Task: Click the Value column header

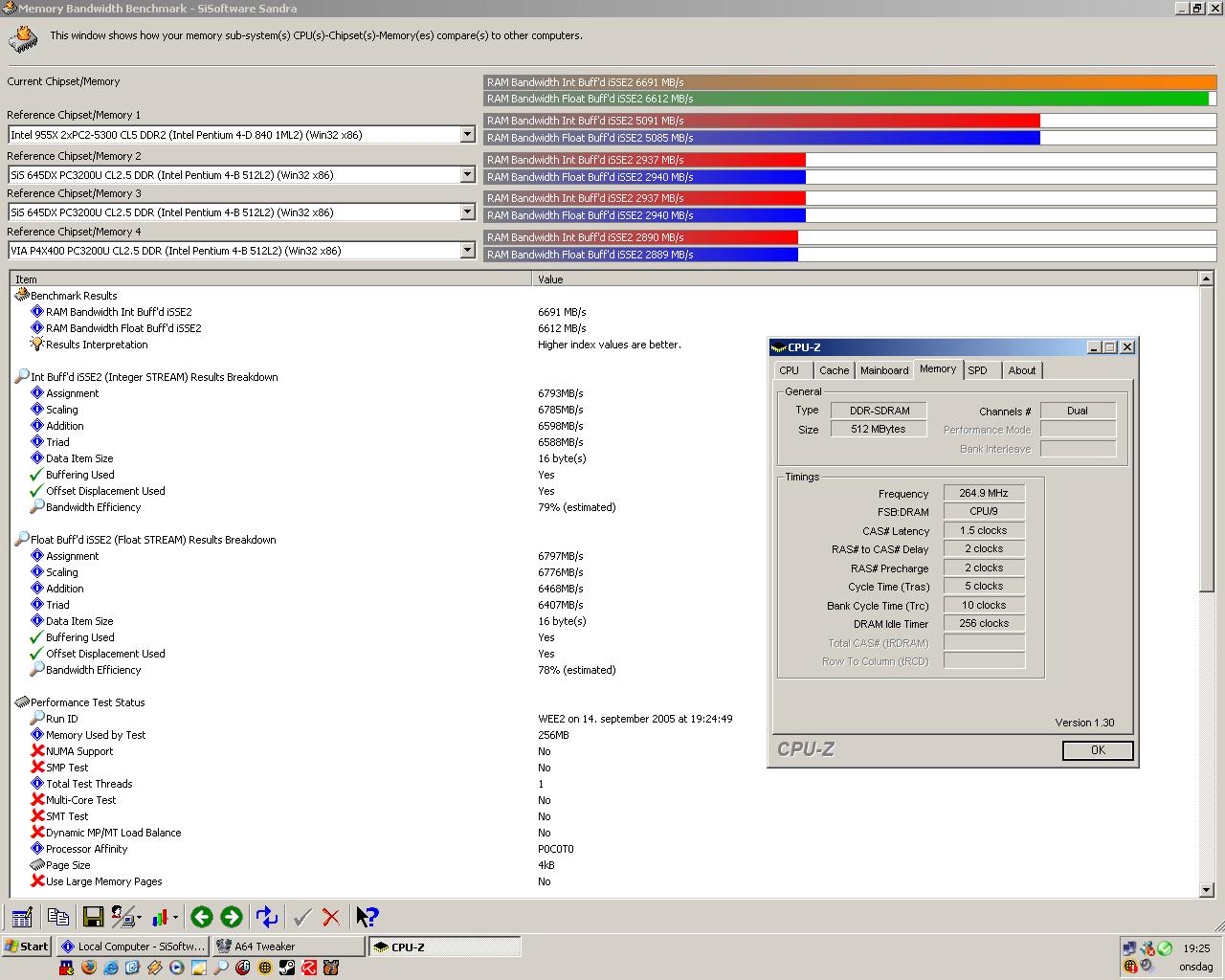Action: pos(865,279)
